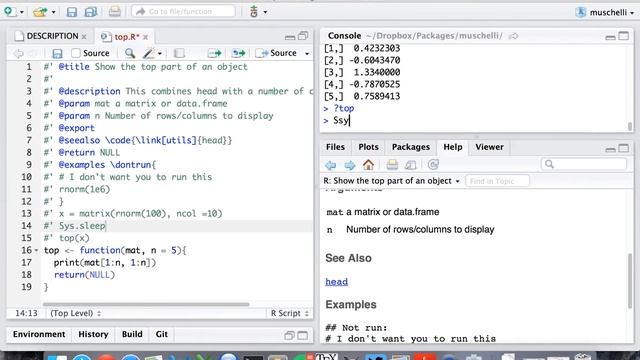
Task: Expand the Source options dropdown arrow
Action: pyautogui.click(x=307, y=54)
